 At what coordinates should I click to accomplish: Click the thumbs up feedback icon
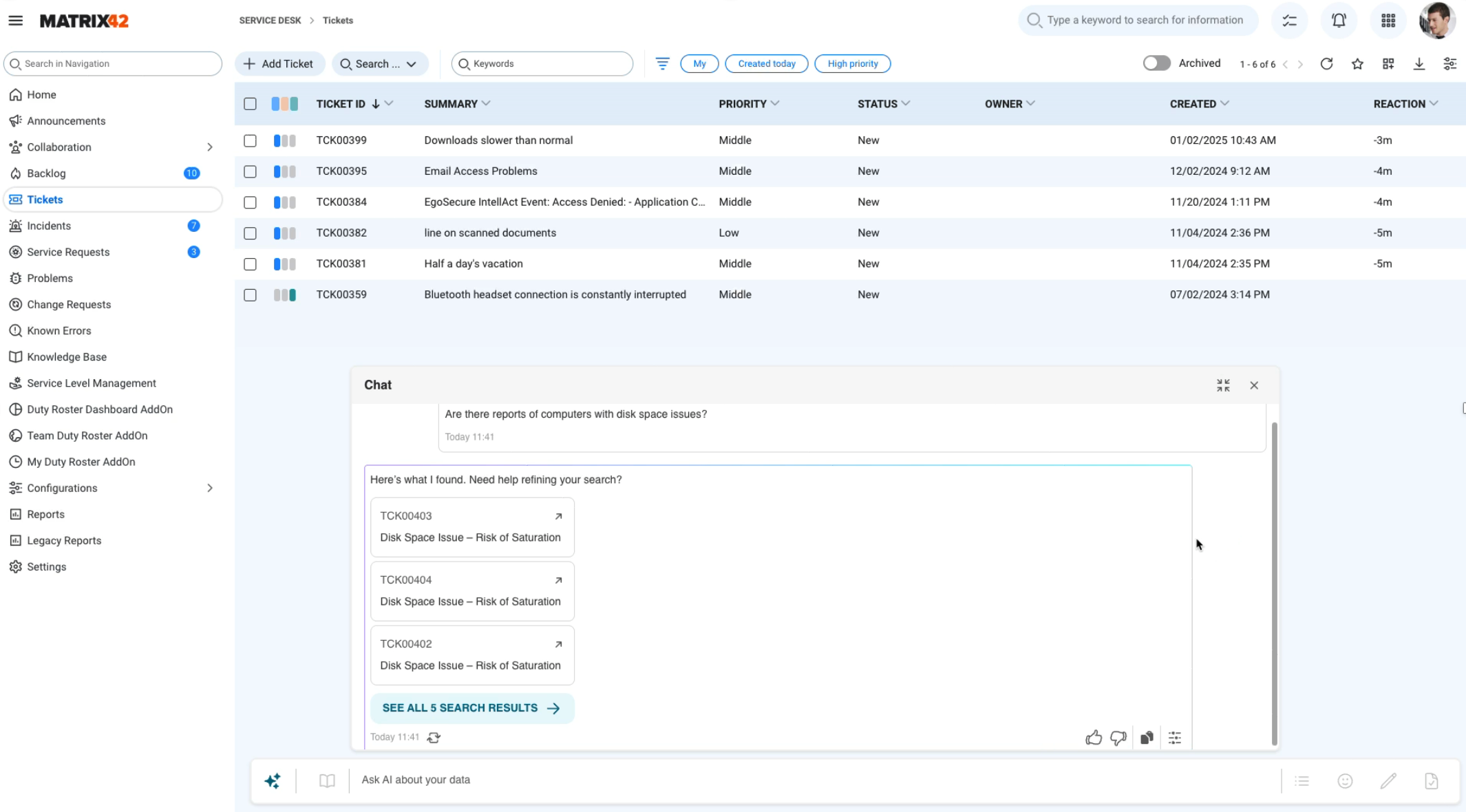(1093, 738)
